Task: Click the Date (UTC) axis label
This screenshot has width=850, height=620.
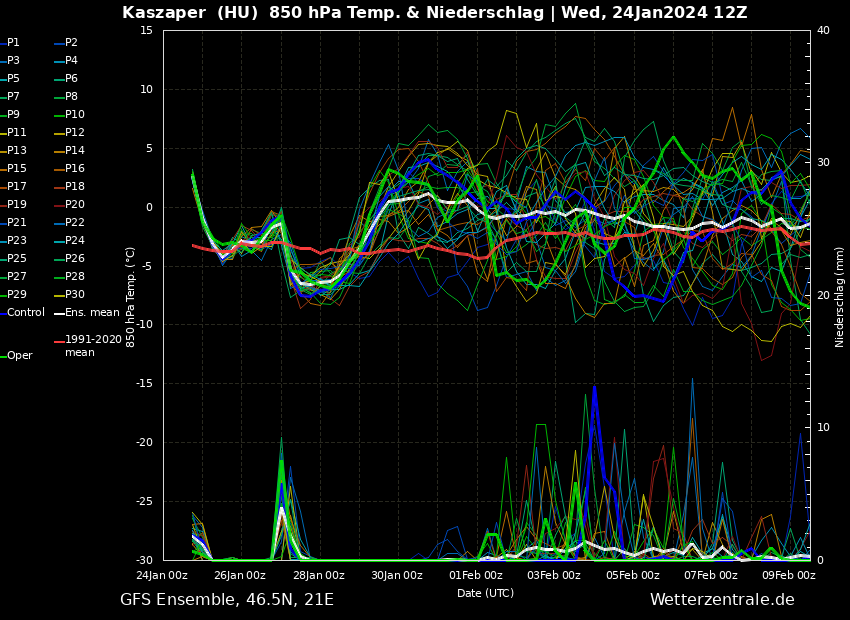Action: coord(485,593)
